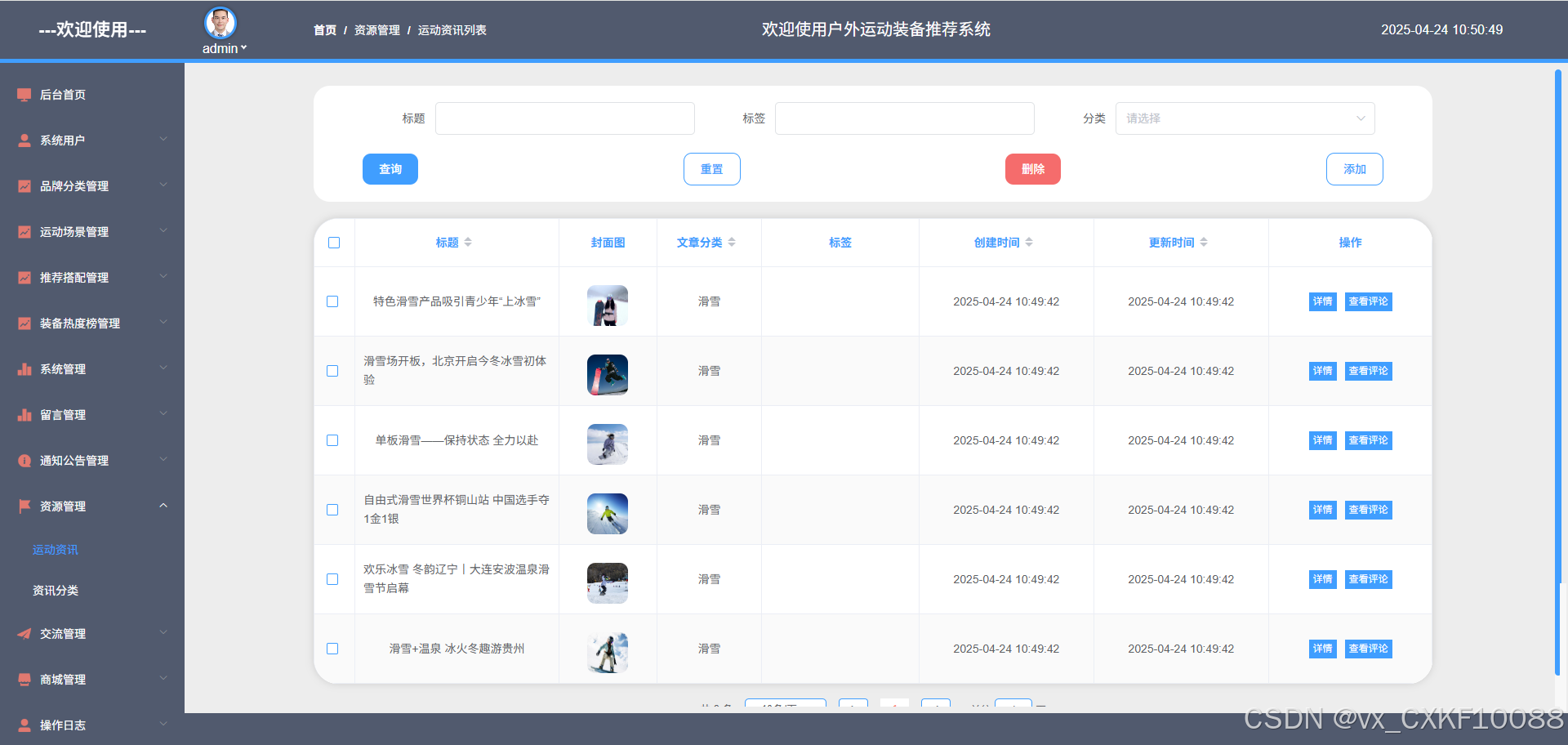Image resolution: width=1568 pixels, height=745 pixels.
Task: Collapse the 资源管理 menu chevron
Action: tap(163, 506)
